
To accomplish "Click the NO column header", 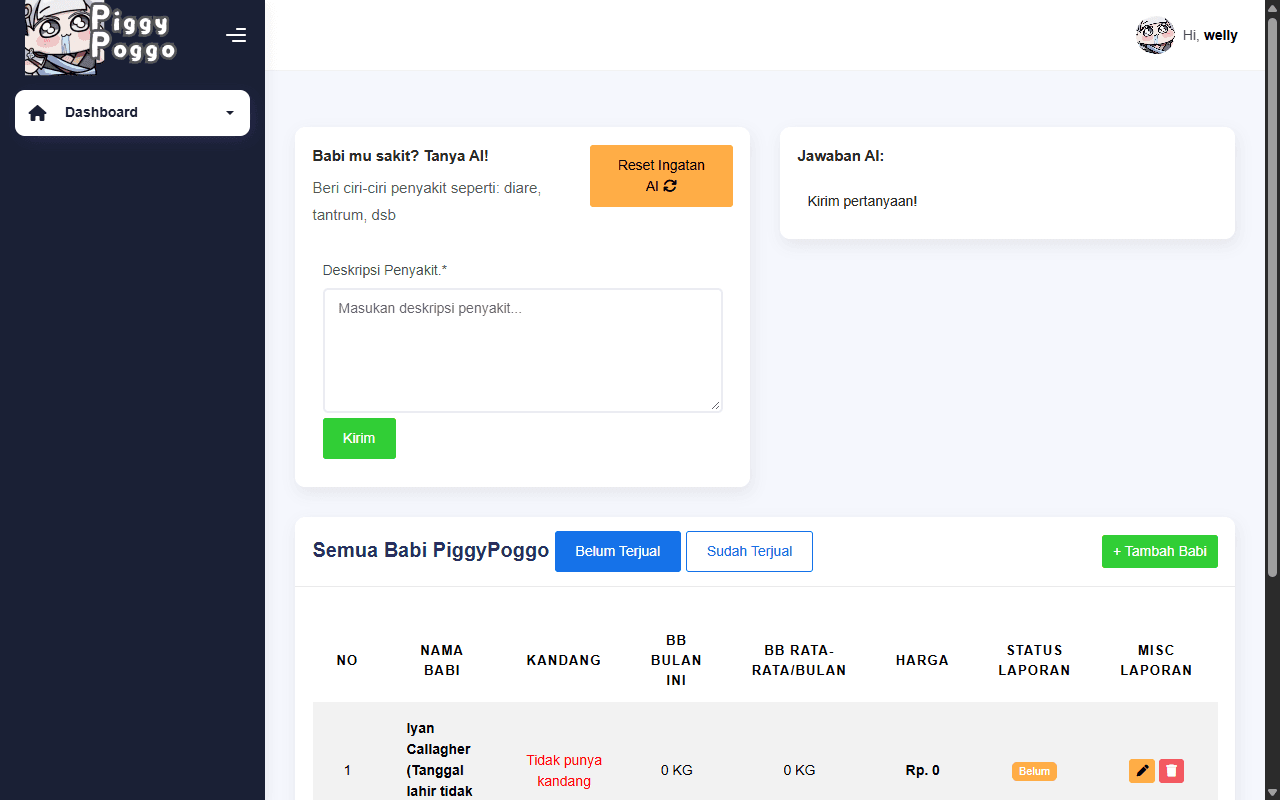I will pos(347,660).
